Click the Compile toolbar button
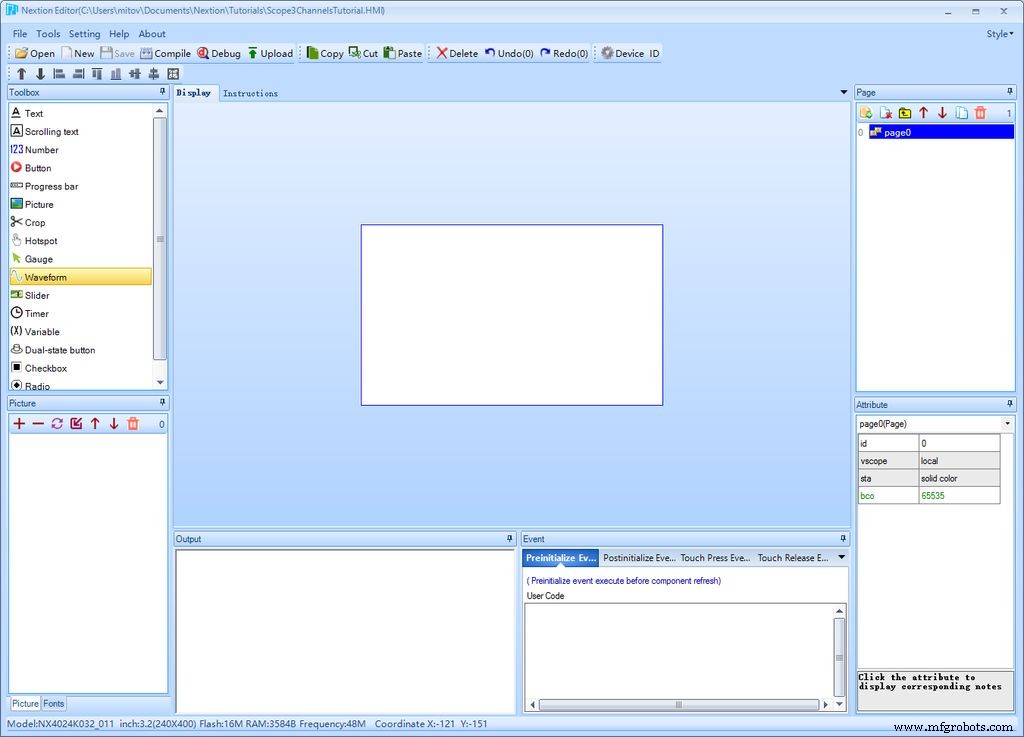Screen dimensions: 1024x737 point(166,54)
